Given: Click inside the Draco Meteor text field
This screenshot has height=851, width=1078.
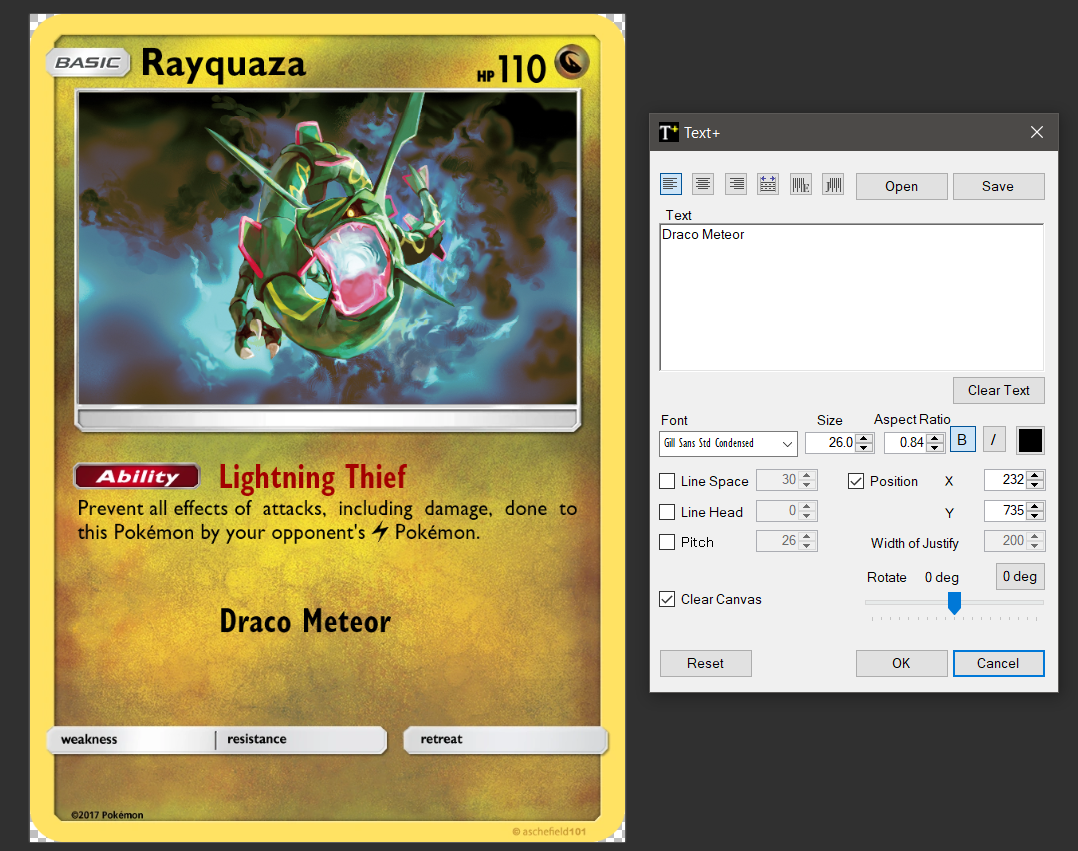Looking at the screenshot, I should (x=850, y=290).
